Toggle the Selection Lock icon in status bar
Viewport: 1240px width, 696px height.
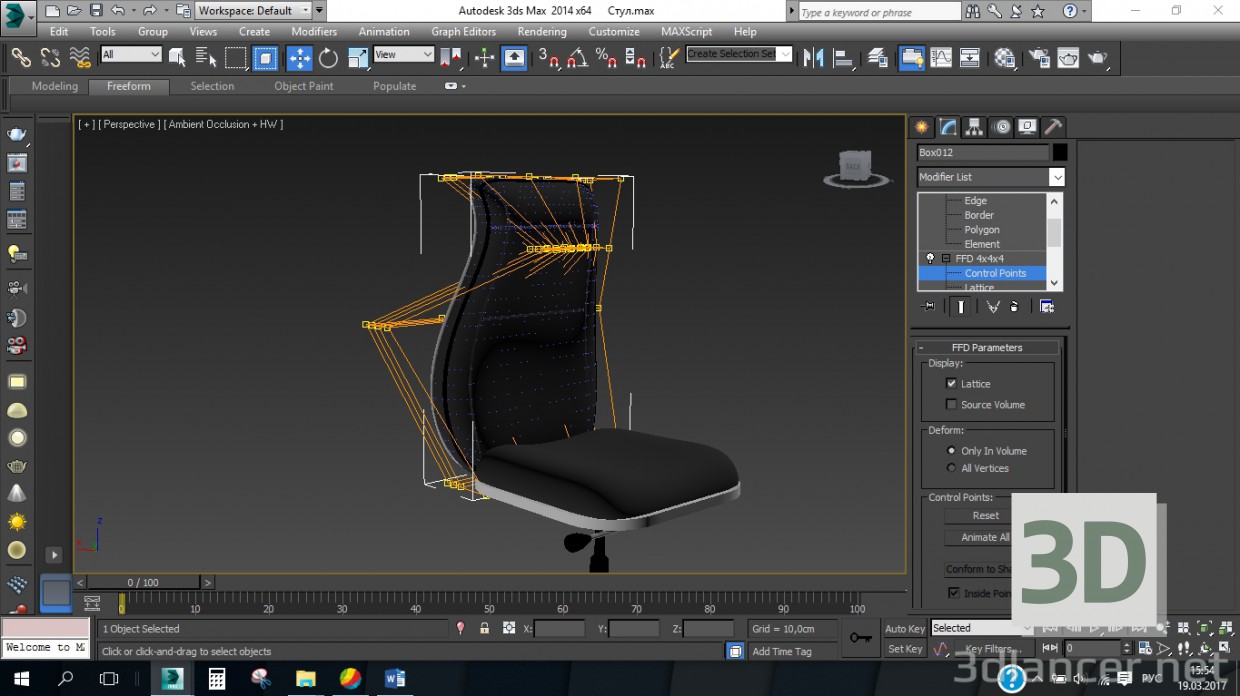(x=484, y=628)
